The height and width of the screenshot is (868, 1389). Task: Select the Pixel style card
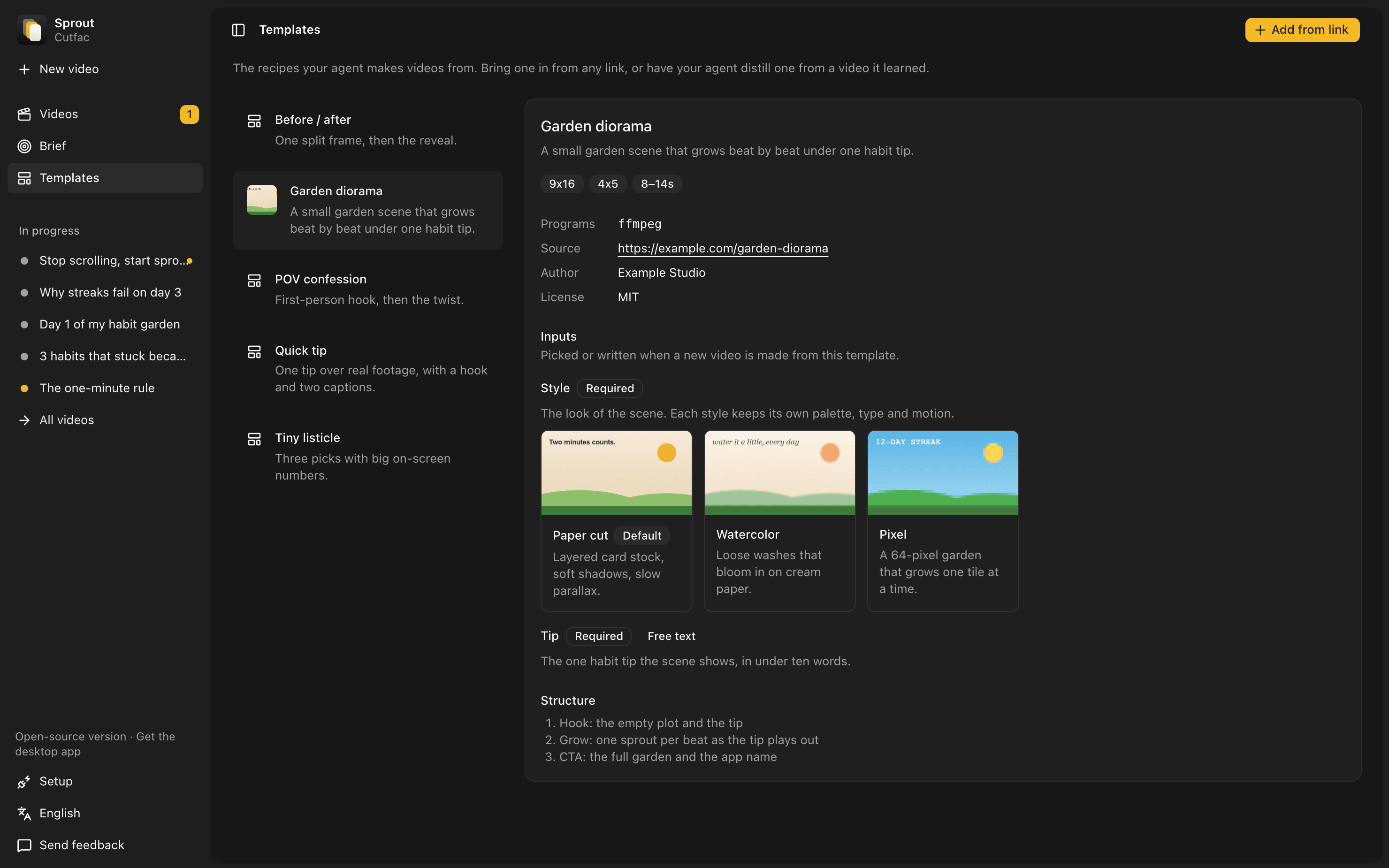(942, 521)
